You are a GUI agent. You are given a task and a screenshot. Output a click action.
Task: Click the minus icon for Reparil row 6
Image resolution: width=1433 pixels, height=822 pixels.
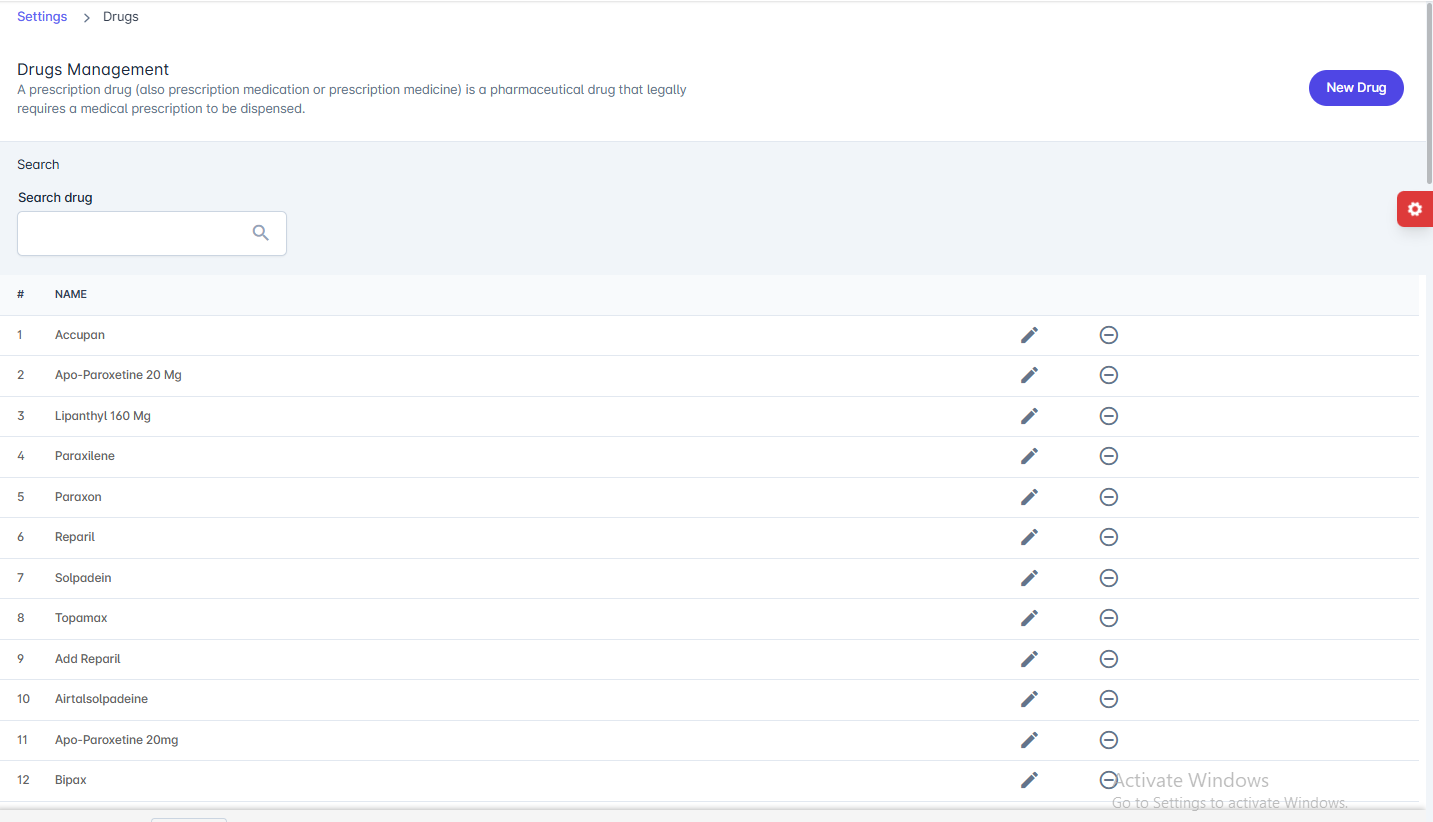[x=1108, y=537]
